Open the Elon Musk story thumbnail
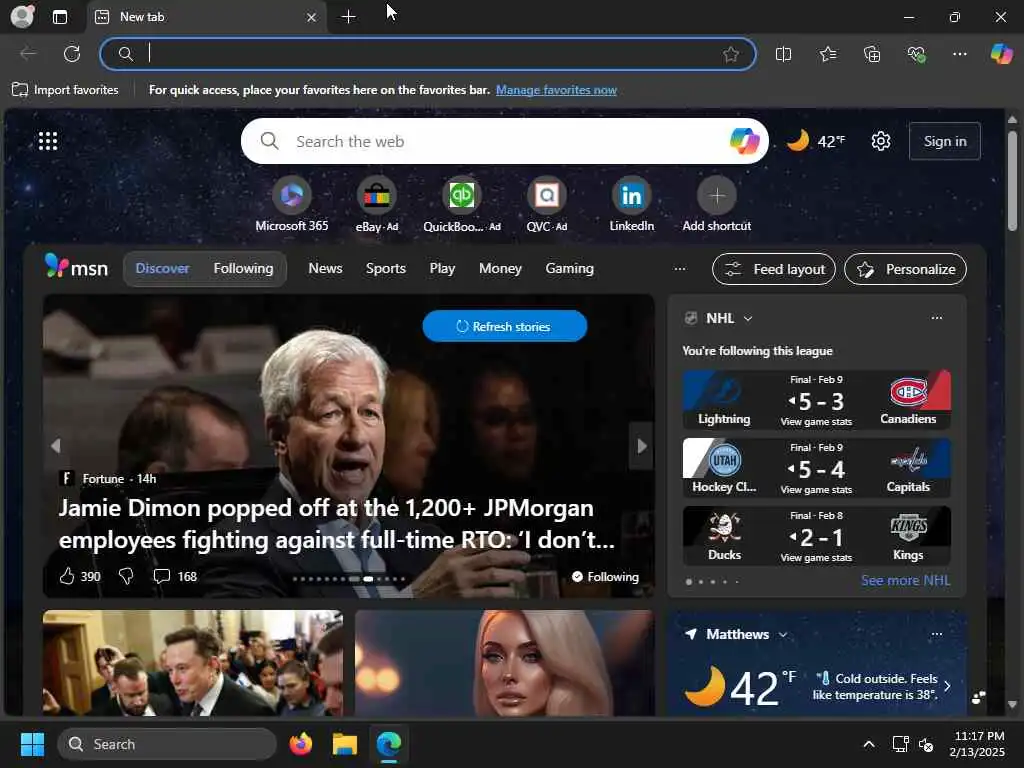 193,663
